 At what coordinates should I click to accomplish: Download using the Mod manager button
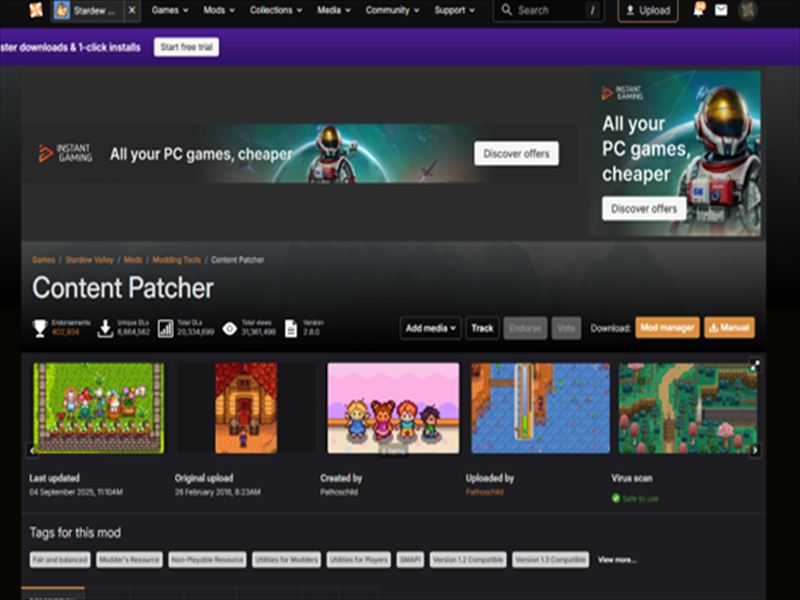pos(667,328)
